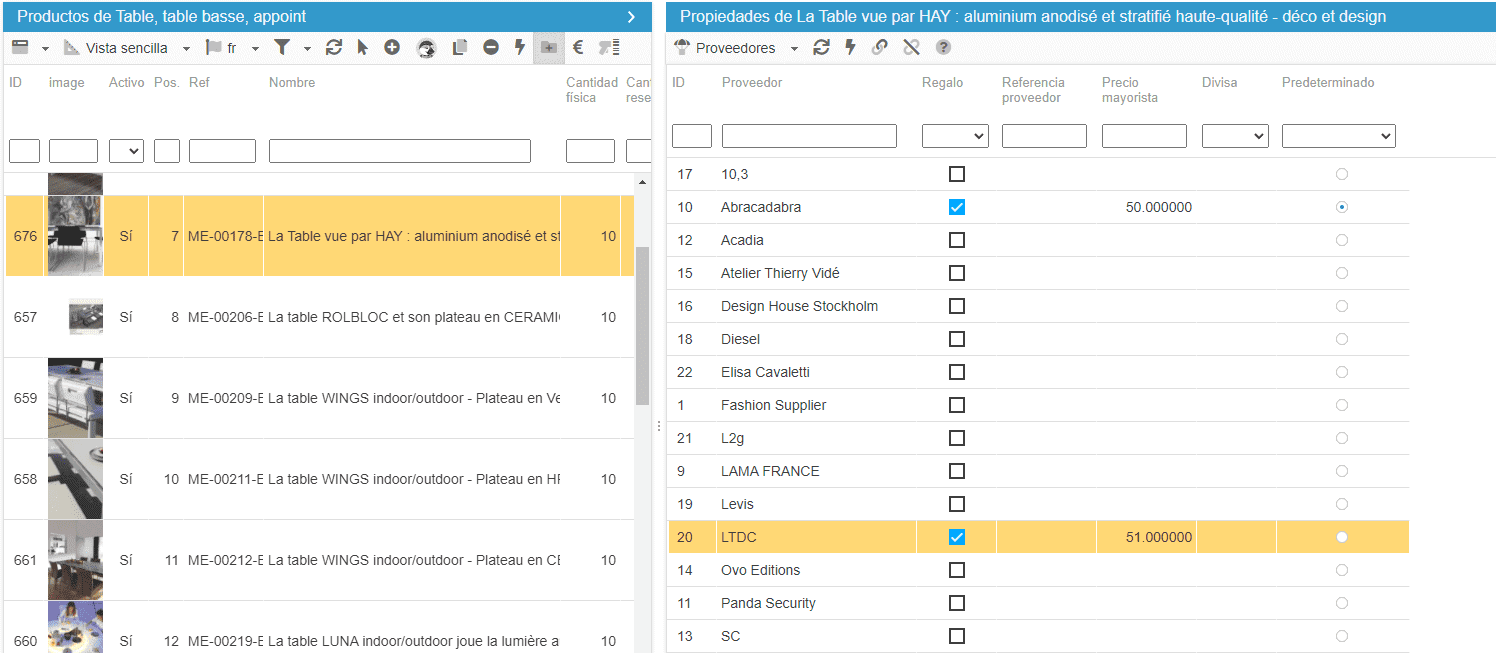This screenshot has width=1496, height=653.
Task: Check the Regalo checkbox for Diesel
Action: (x=957, y=339)
